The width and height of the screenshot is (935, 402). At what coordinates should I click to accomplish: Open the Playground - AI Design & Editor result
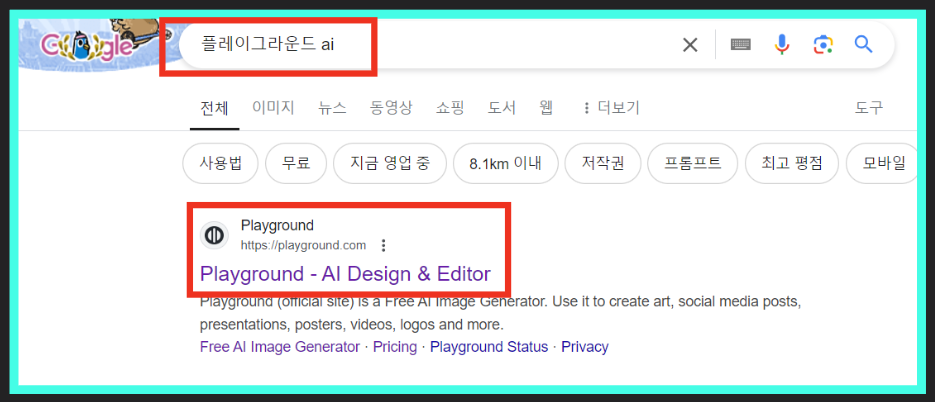click(345, 274)
